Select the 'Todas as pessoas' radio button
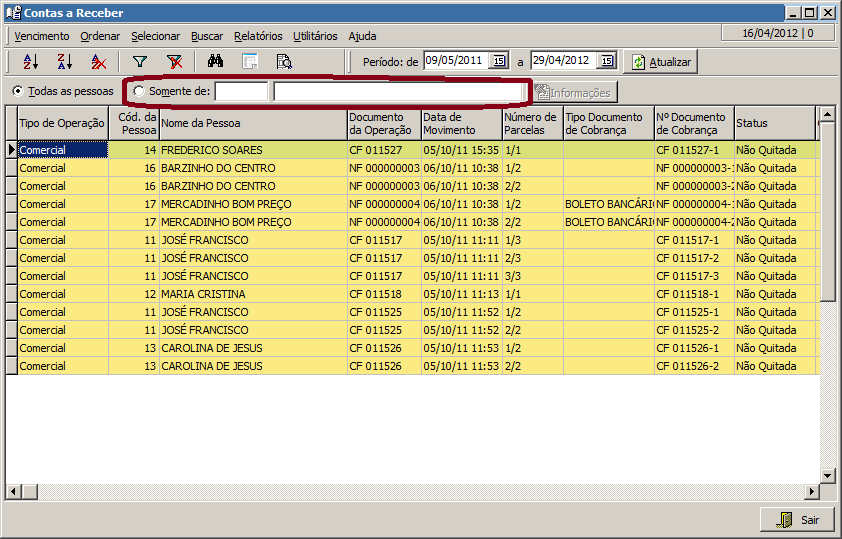 click(x=18, y=91)
